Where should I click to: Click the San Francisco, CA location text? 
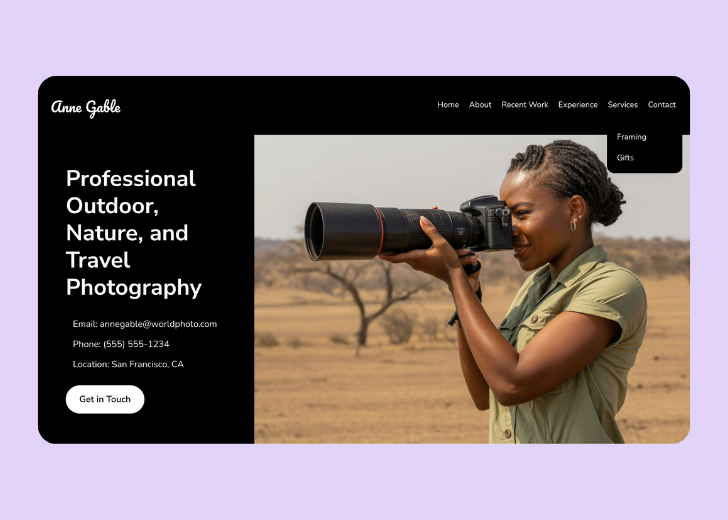click(x=148, y=364)
